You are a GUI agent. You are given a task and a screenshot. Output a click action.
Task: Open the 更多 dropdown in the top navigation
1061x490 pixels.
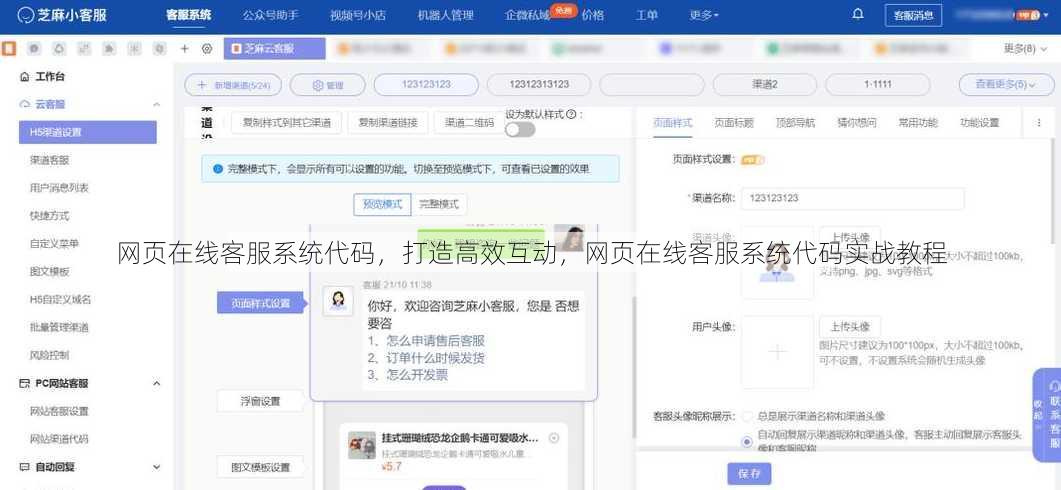704,15
